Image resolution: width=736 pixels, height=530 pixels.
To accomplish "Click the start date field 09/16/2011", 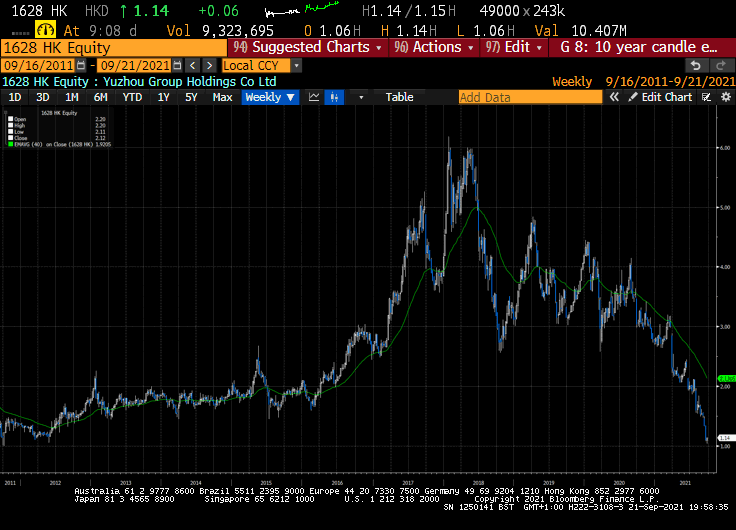I will tap(39, 66).
